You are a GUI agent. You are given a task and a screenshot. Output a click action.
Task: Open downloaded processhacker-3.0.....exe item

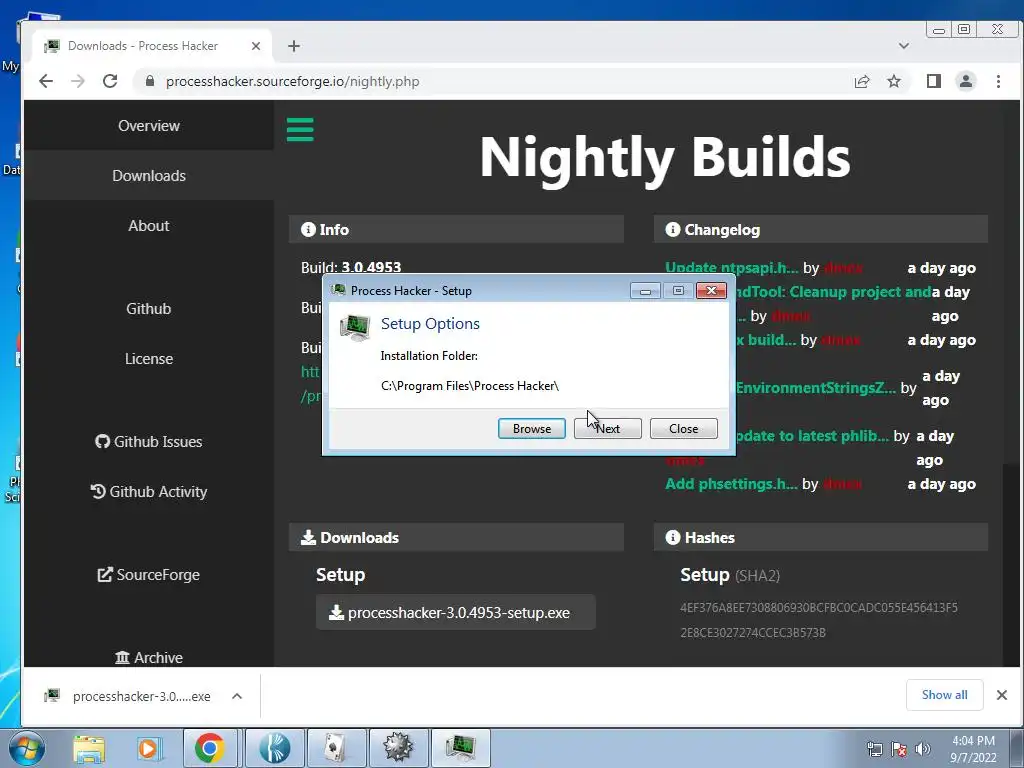(129, 696)
